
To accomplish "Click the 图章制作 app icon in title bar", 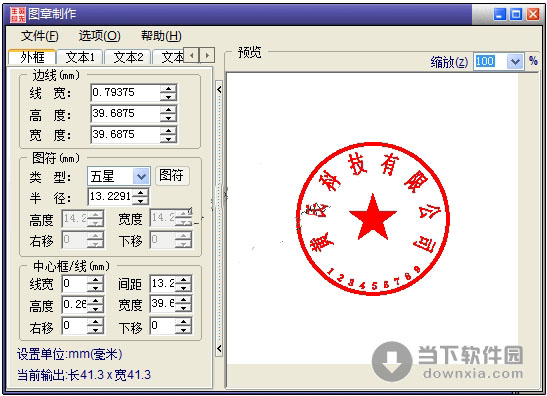I will tap(18, 14).
